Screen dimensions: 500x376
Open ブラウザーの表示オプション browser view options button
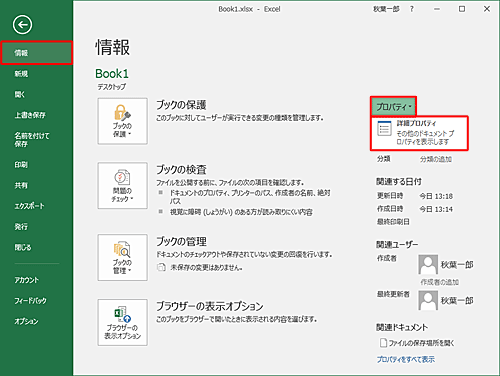click(x=122, y=322)
